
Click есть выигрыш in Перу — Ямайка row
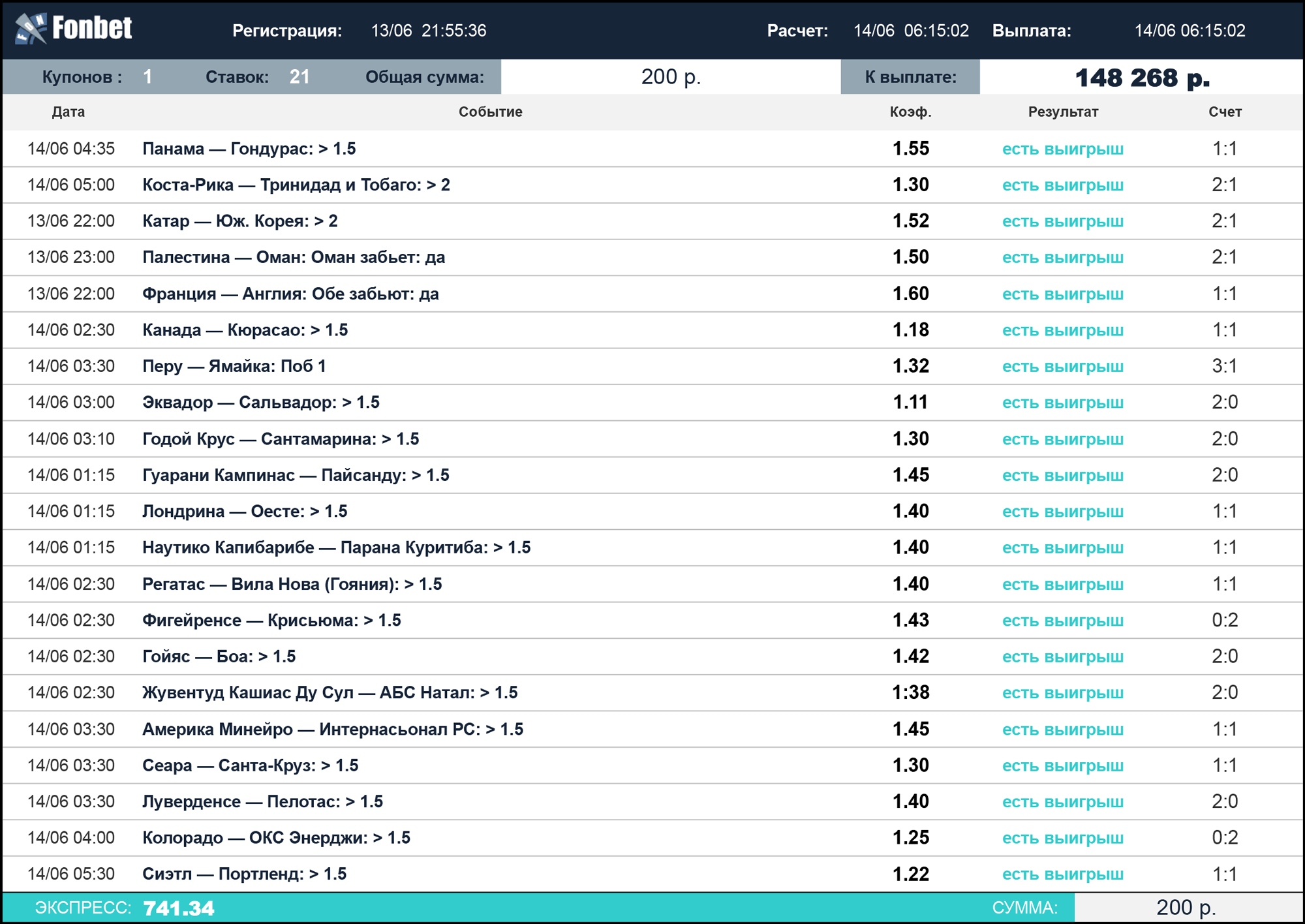(x=1063, y=367)
